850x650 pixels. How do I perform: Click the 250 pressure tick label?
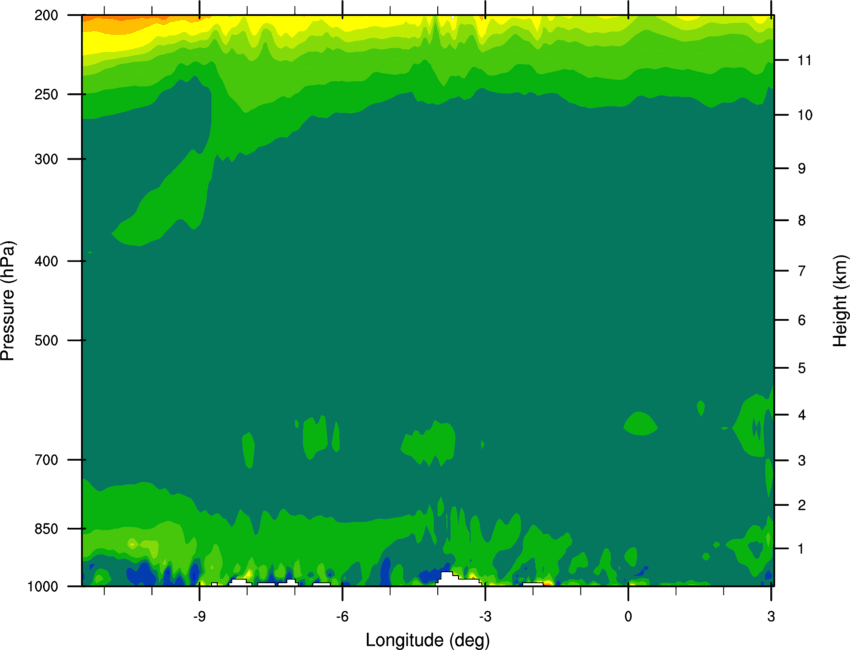click(47, 94)
